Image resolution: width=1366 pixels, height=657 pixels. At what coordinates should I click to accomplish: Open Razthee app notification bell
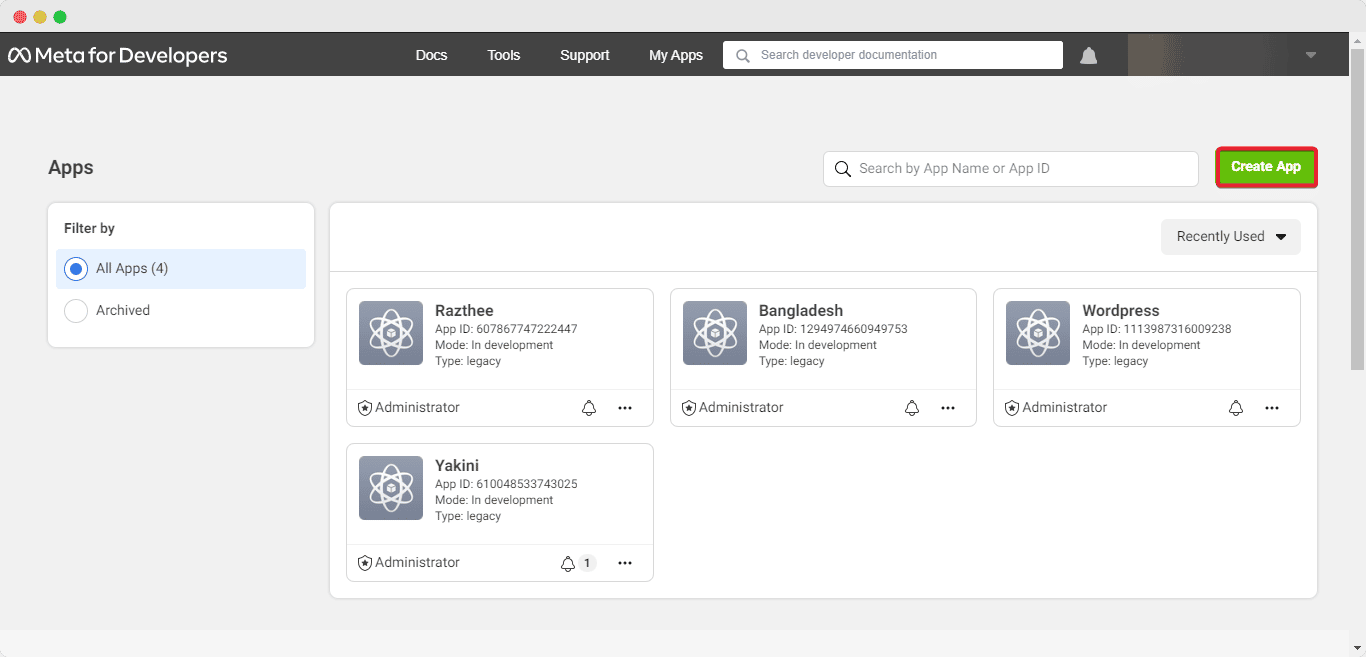(x=589, y=408)
